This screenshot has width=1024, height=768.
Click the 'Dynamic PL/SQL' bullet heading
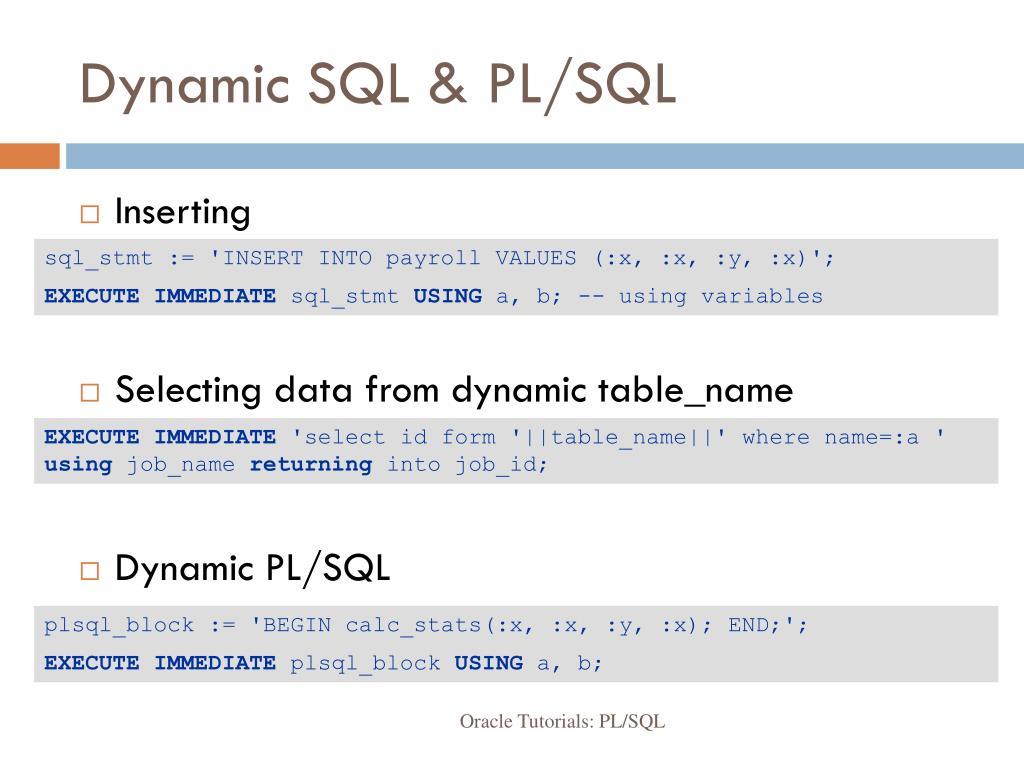pos(253,568)
